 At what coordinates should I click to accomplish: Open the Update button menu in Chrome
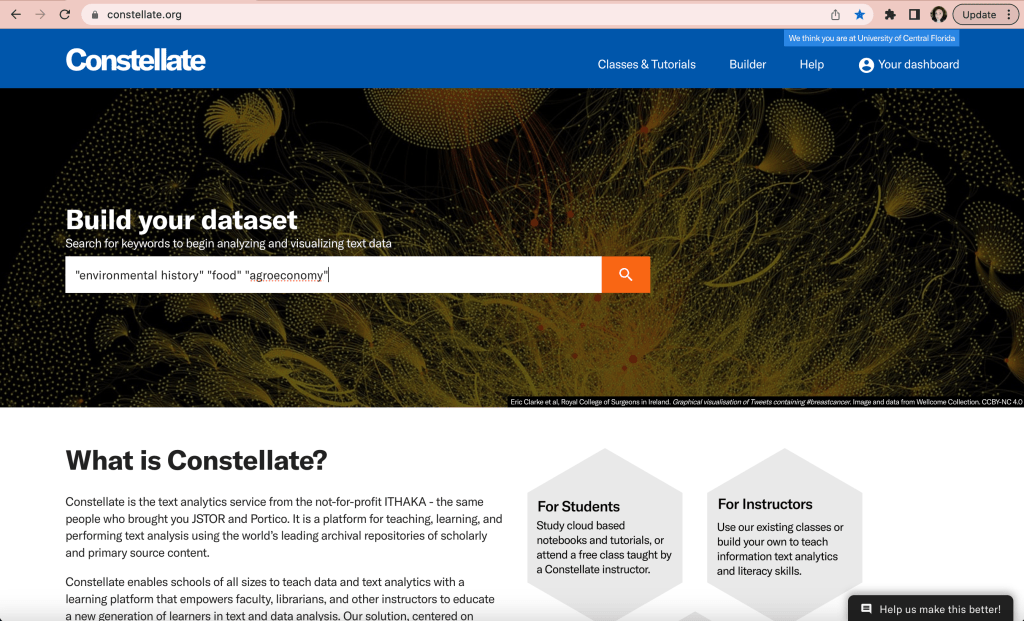point(986,15)
